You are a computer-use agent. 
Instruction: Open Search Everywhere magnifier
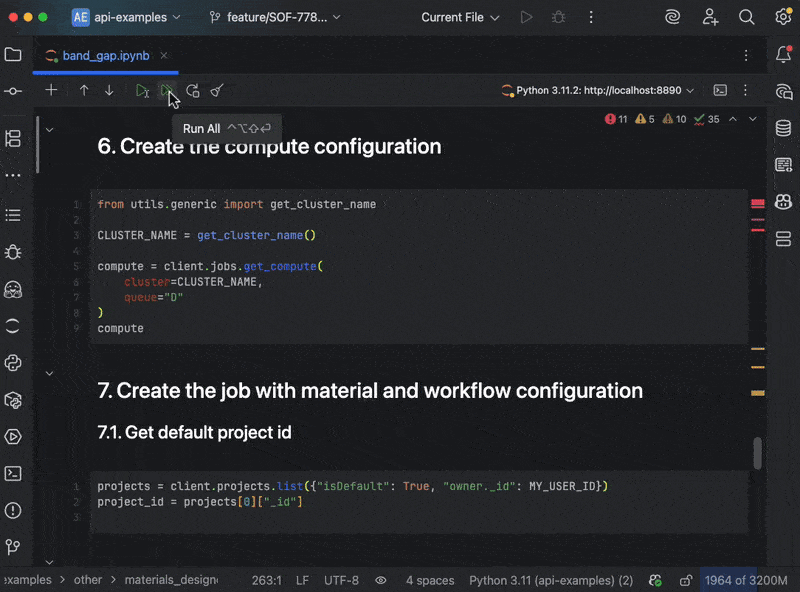pyautogui.click(x=746, y=17)
